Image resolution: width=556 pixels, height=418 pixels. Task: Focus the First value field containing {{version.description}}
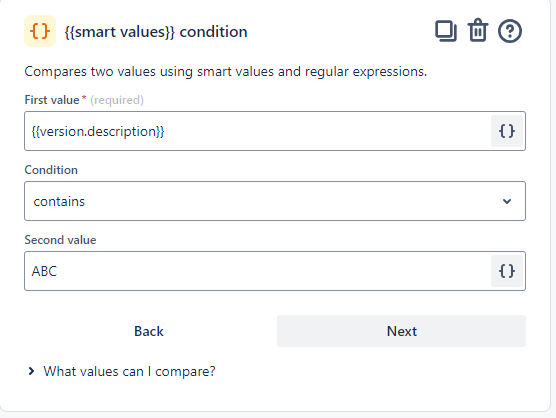(x=258, y=131)
